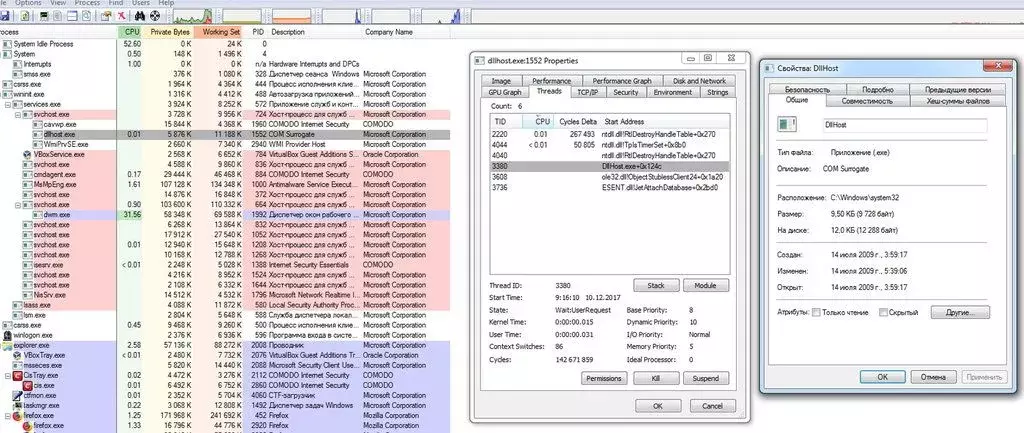
Task: Click Cancel in dllhost Properties dialog
Action: (x=712, y=406)
